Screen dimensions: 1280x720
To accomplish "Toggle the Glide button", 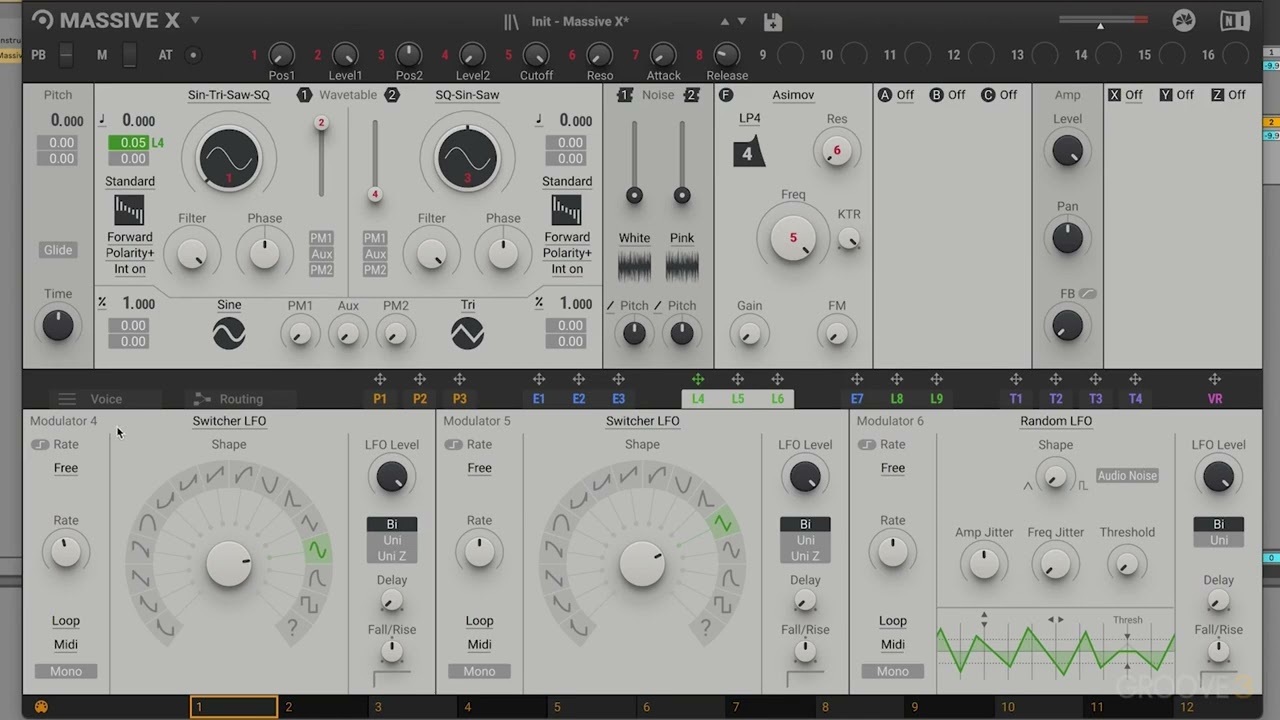I will coord(58,250).
